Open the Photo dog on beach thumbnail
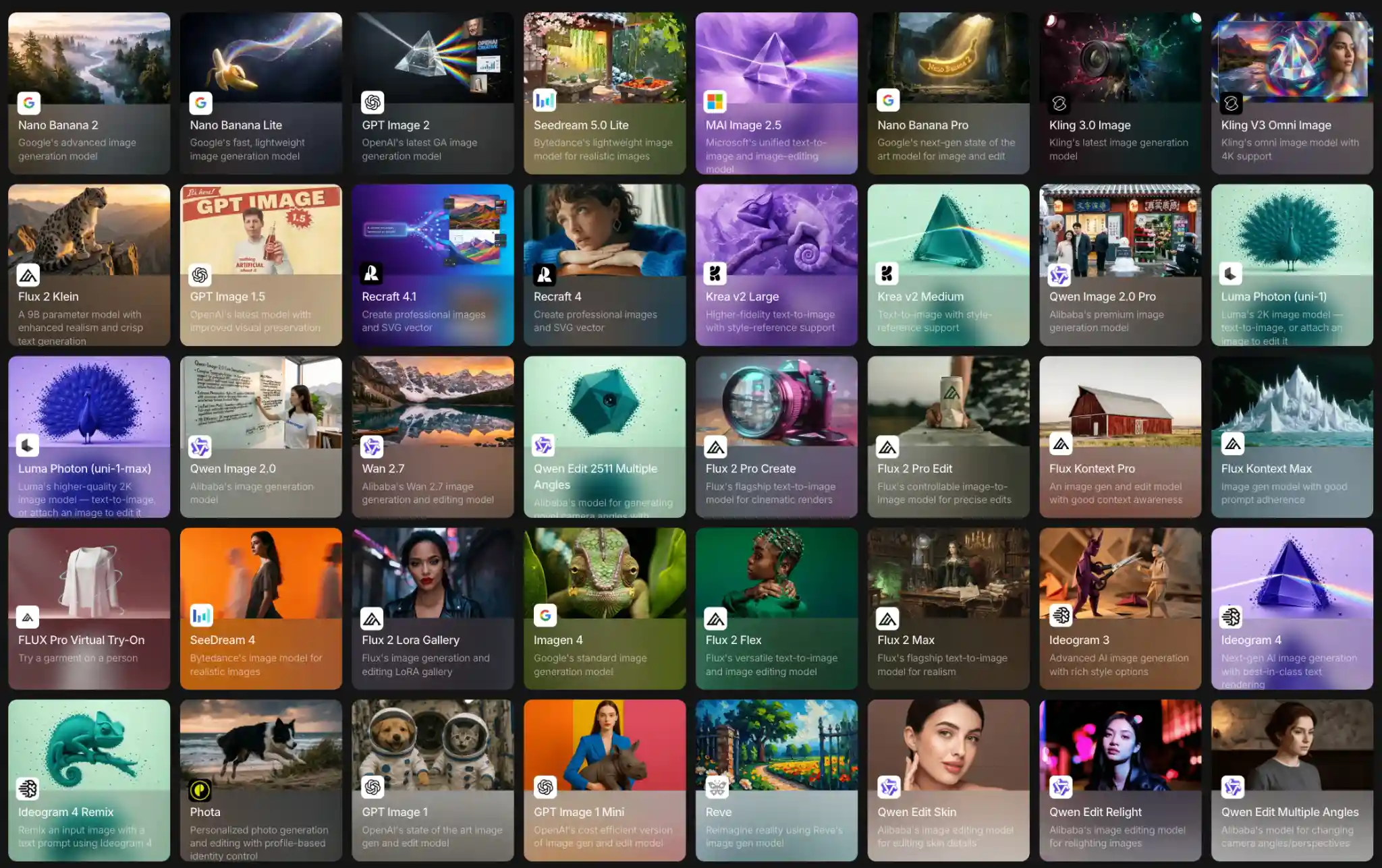1382x868 pixels. tap(261, 745)
